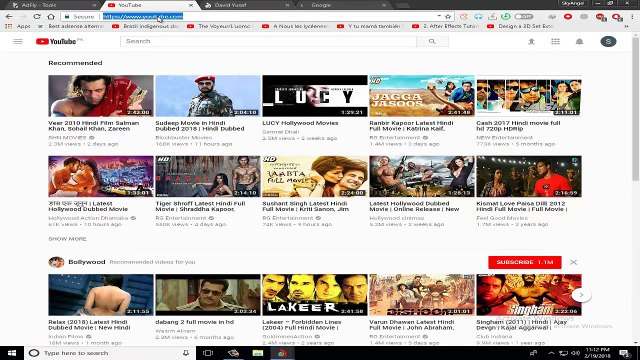Expand the bookmarks bar overflow chevron
The width and height of the screenshot is (640, 360).
coord(627,26)
